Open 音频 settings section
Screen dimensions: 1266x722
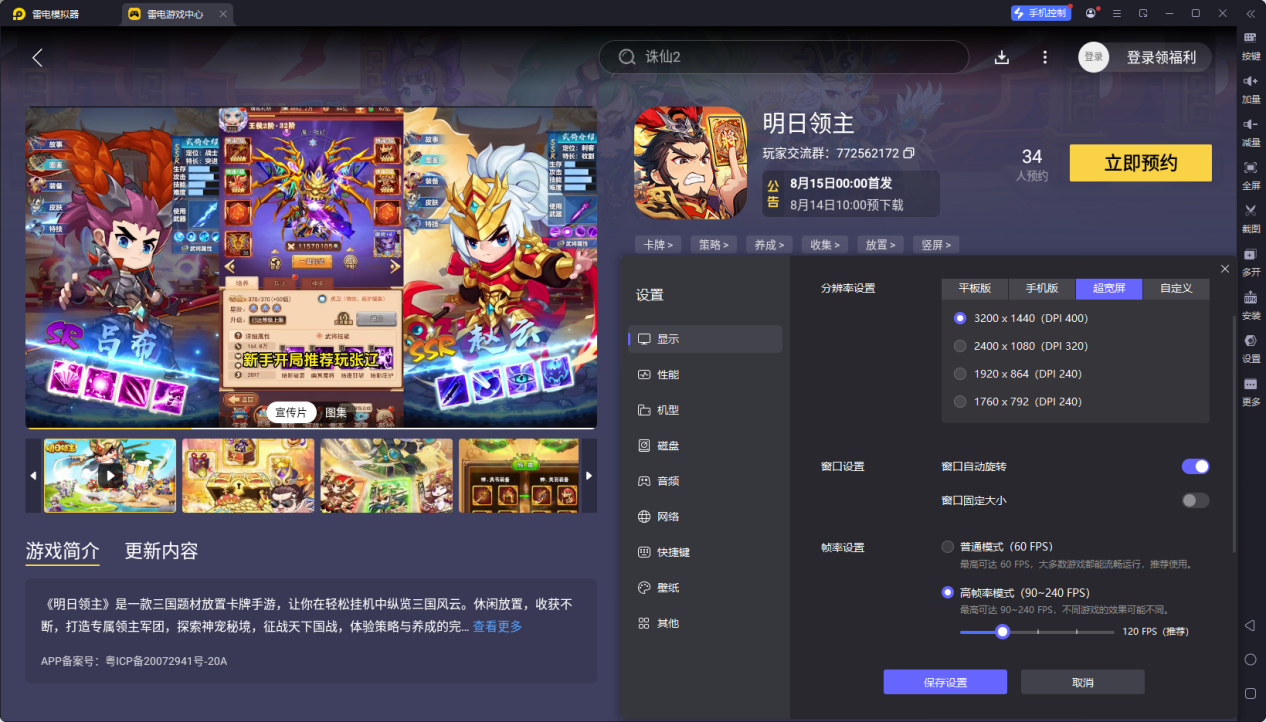click(704, 481)
